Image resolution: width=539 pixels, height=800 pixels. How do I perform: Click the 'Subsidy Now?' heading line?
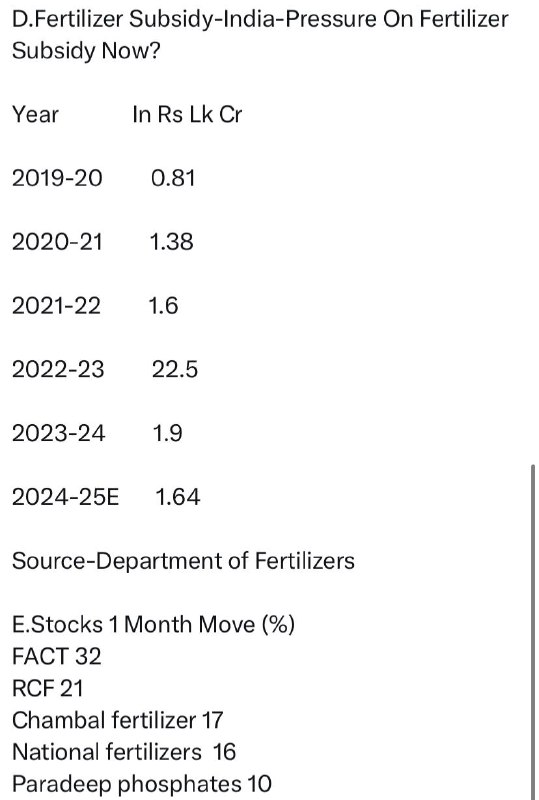click(86, 51)
